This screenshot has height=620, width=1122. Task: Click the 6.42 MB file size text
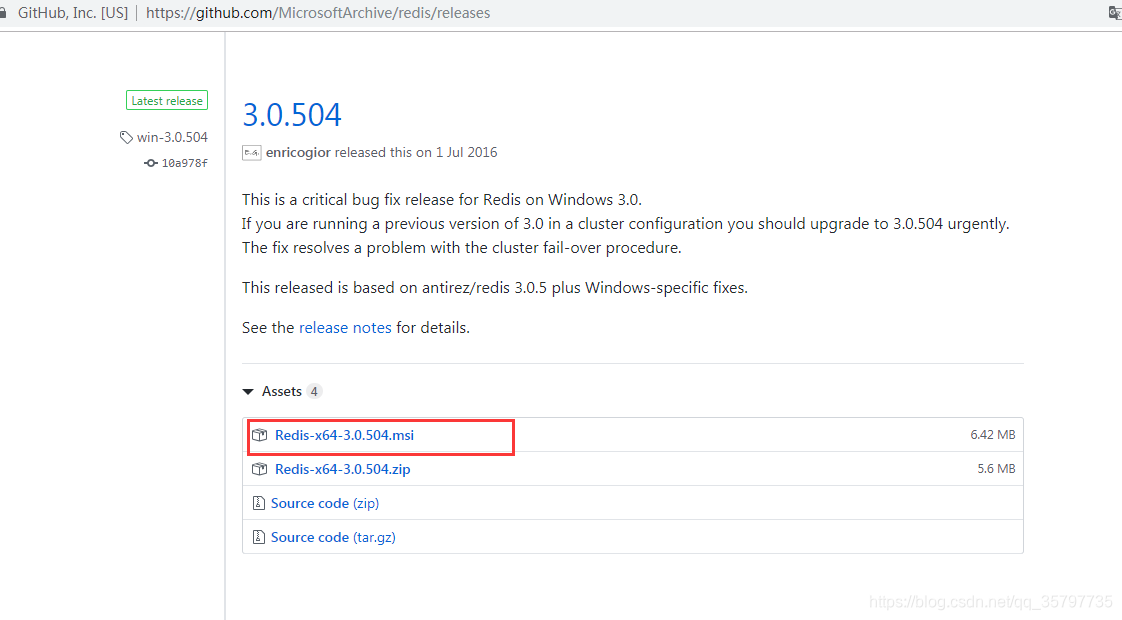click(992, 435)
